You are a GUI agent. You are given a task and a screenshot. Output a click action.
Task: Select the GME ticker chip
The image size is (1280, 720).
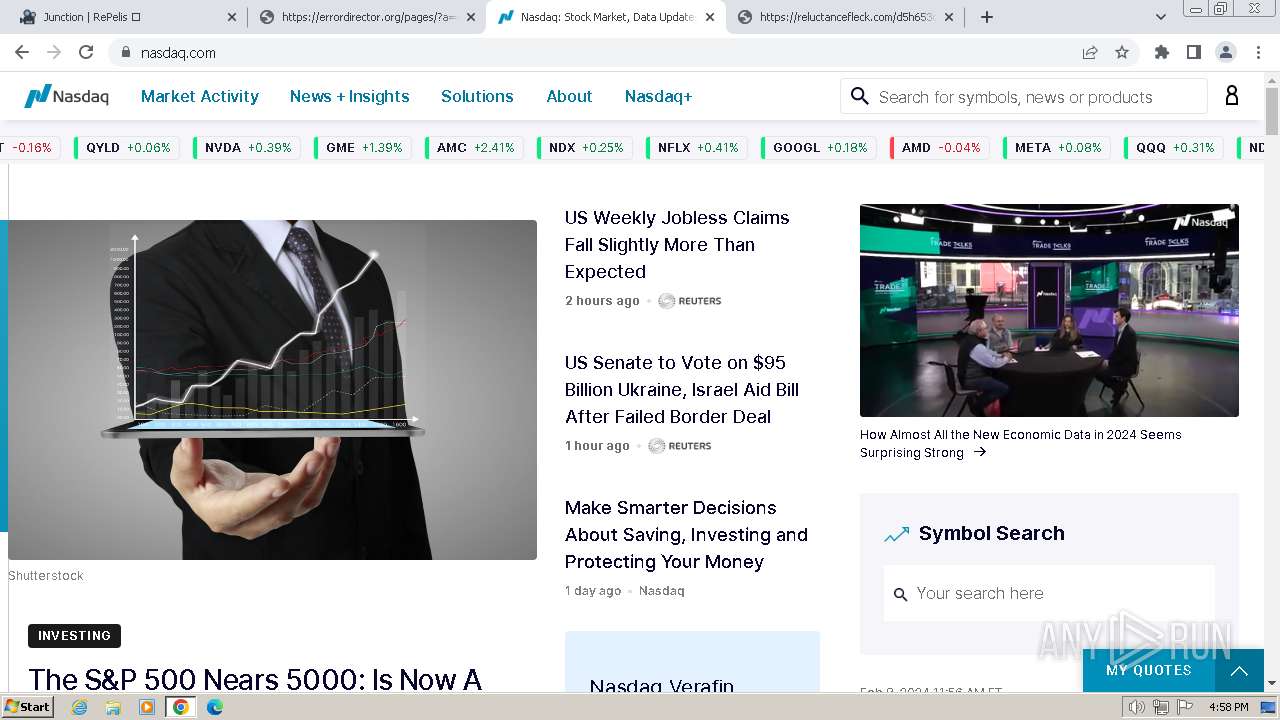pos(363,147)
